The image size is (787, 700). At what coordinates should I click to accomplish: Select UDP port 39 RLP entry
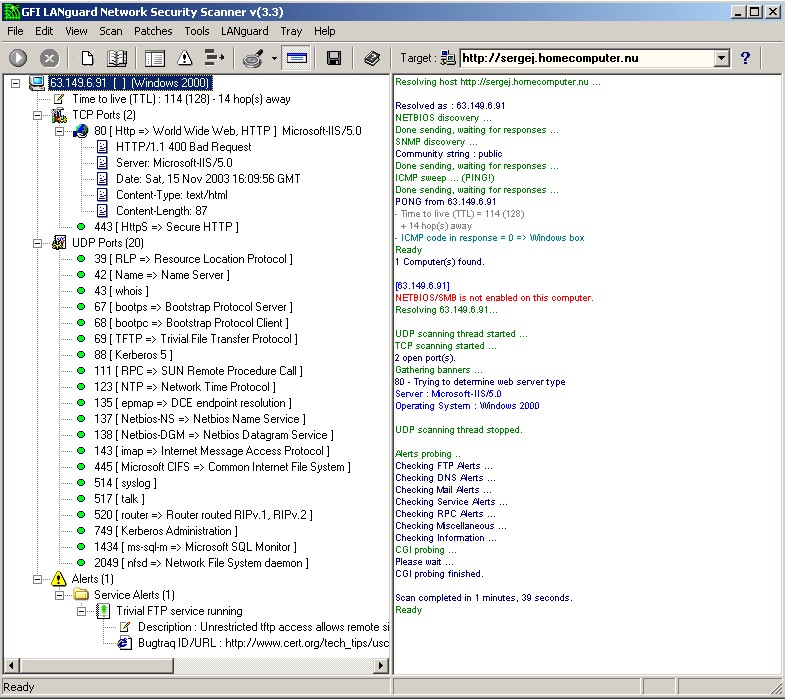(193, 259)
